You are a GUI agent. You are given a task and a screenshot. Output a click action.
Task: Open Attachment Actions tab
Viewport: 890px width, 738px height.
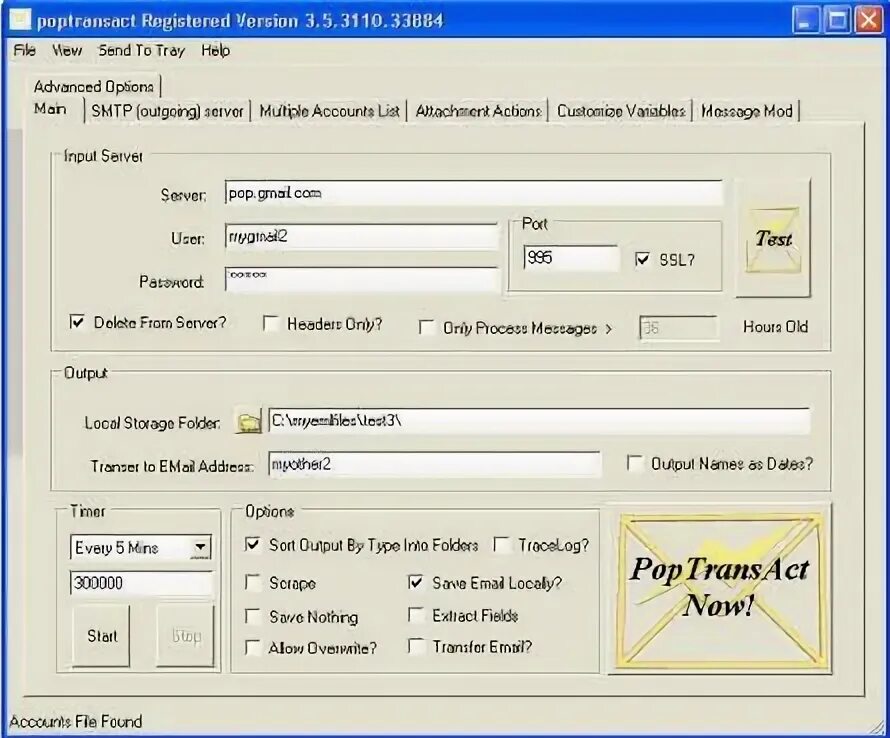click(x=478, y=111)
